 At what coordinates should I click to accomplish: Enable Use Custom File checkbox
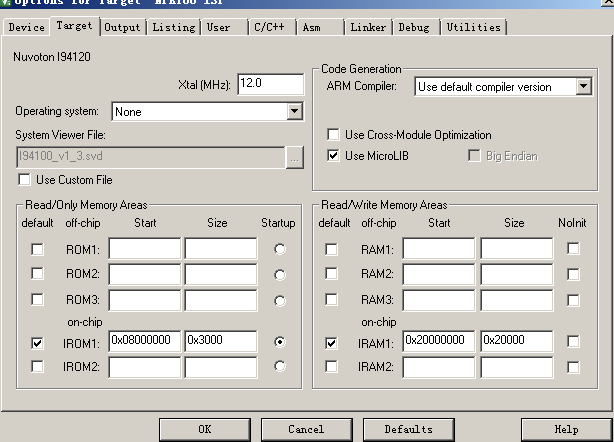point(24,180)
